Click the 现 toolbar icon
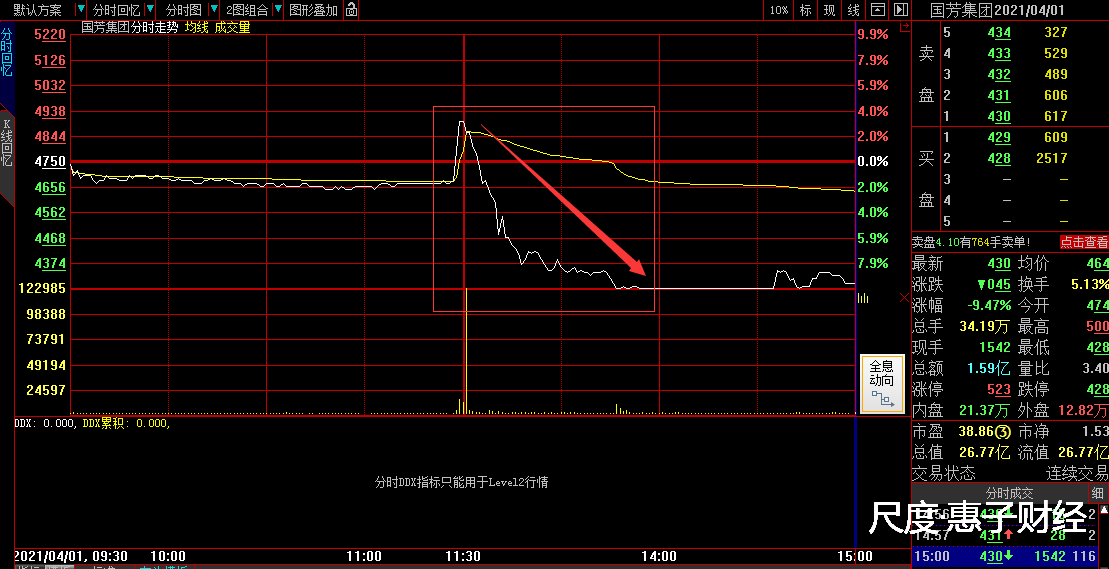The height and width of the screenshot is (569, 1109). point(829,10)
